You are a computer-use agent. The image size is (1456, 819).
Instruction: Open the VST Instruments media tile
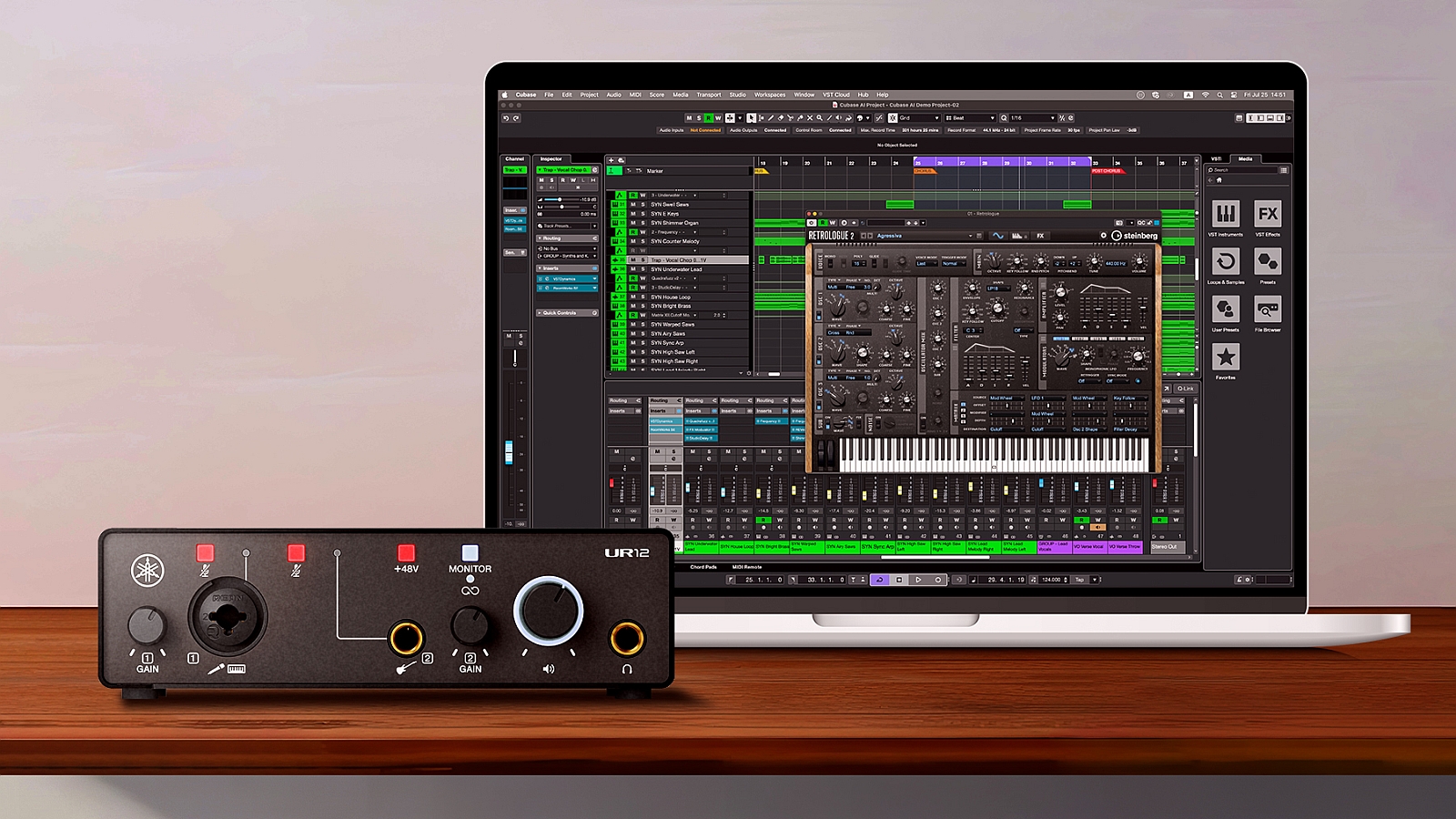[x=1225, y=214]
